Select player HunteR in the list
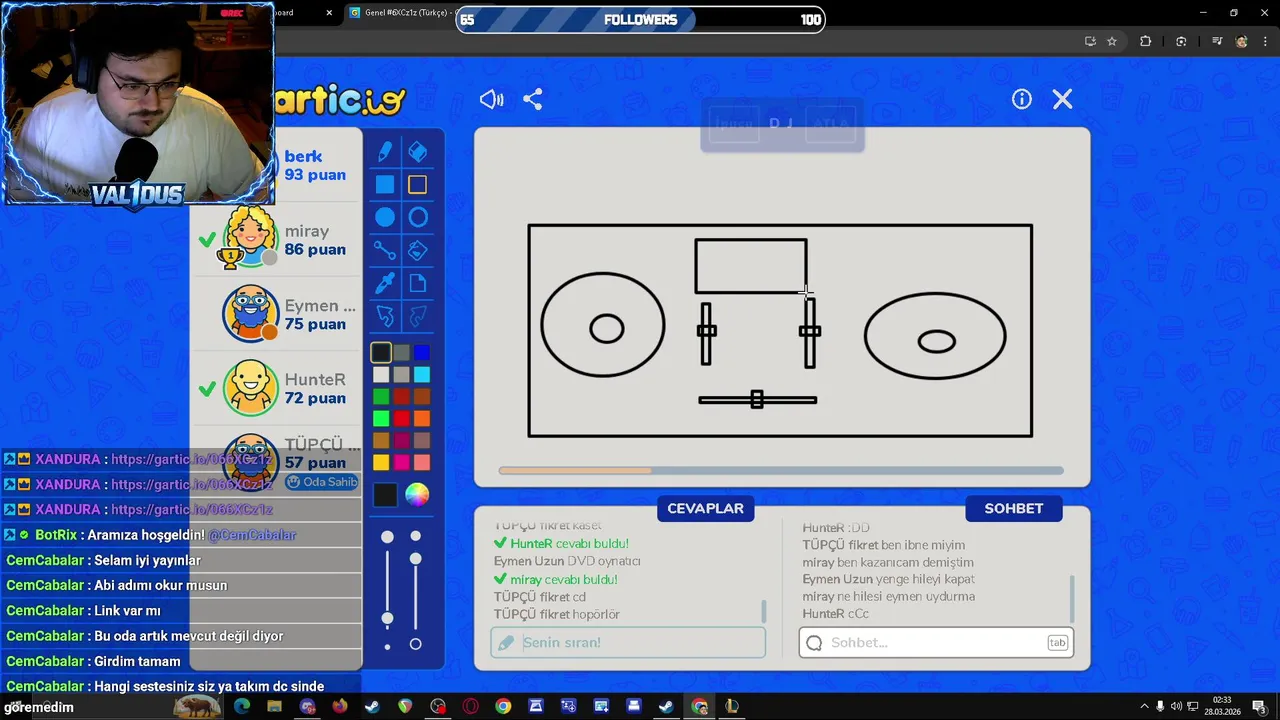The width and height of the screenshot is (1280, 720). coord(276,388)
